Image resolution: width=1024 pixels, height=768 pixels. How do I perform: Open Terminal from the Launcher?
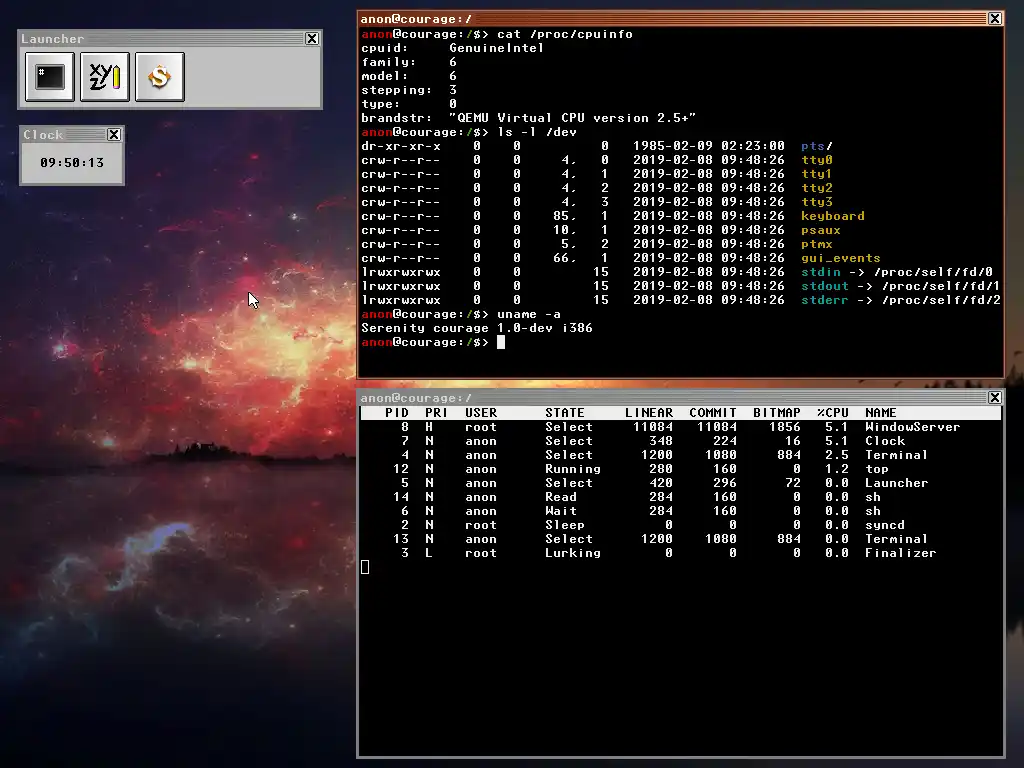[x=50, y=77]
